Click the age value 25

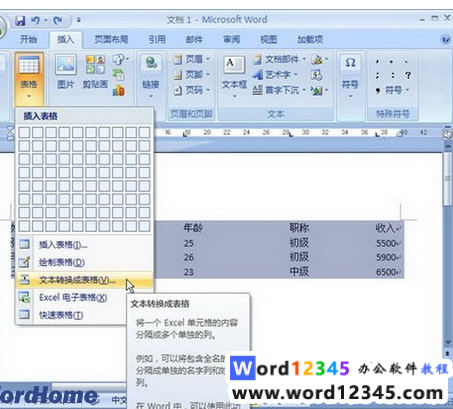tap(189, 243)
